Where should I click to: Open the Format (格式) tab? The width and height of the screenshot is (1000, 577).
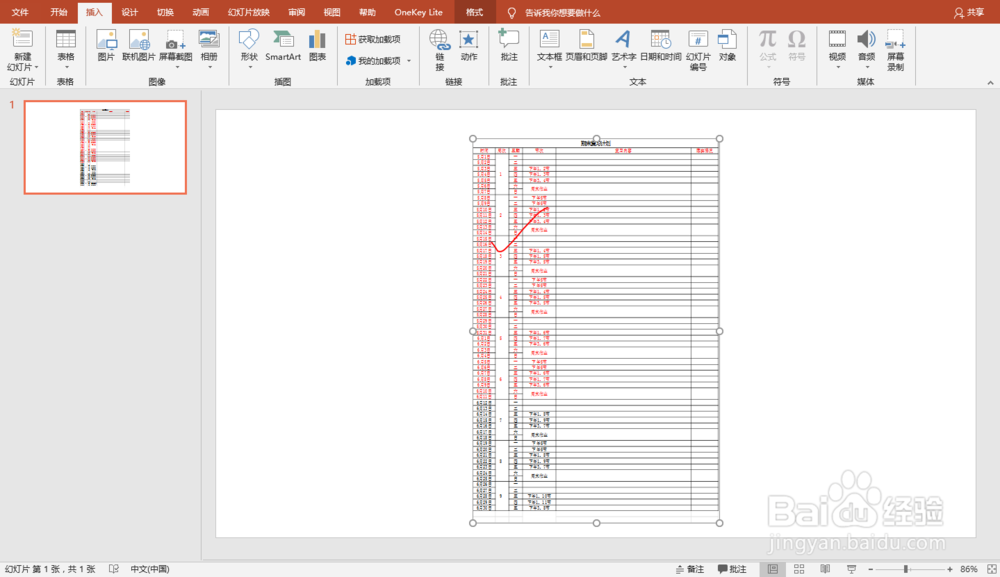(x=474, y=12)
